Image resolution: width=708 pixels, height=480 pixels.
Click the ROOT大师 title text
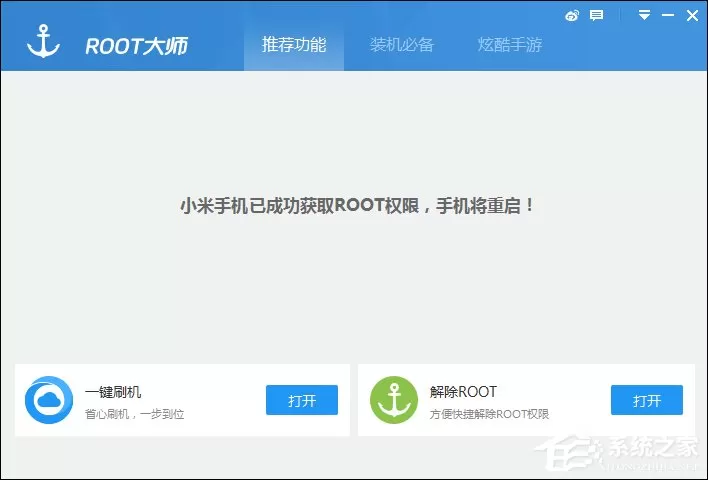click(136, 46)
